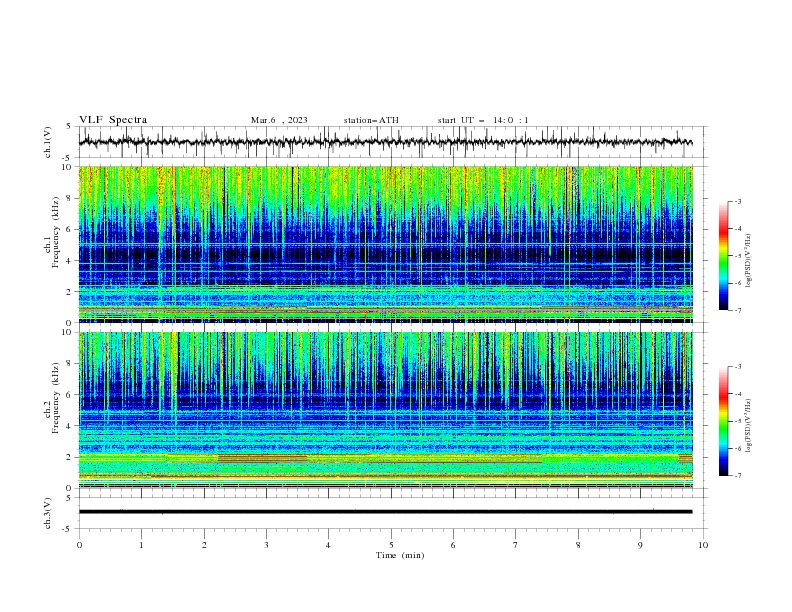This screenshot has height=612, width=792.
Task: Click the time axis tick label '5'
Action: (x=391, y=545)
